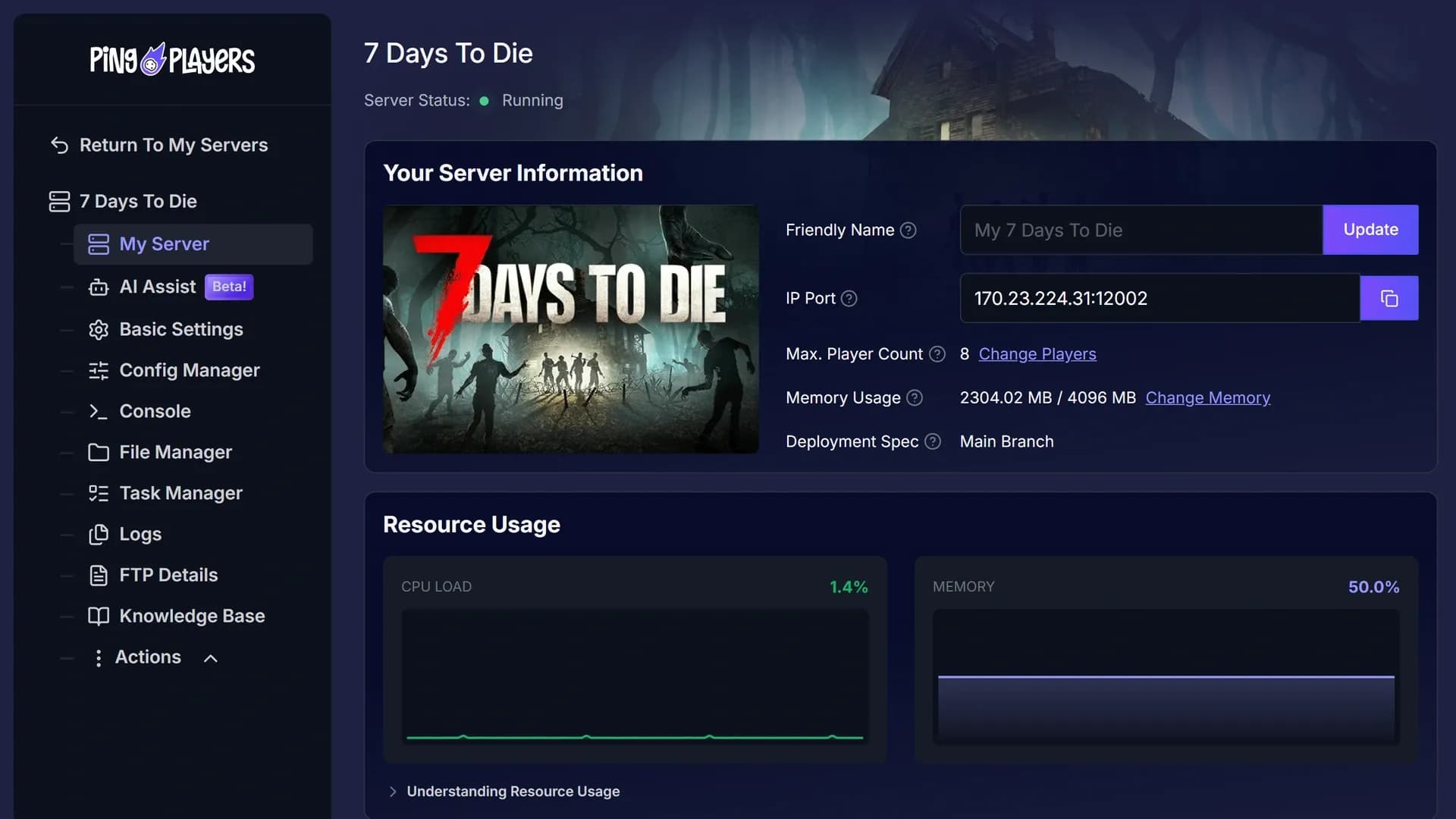Screen dimensions: 1456x819
Task: Click the Update button
Action: point(1370,230)
